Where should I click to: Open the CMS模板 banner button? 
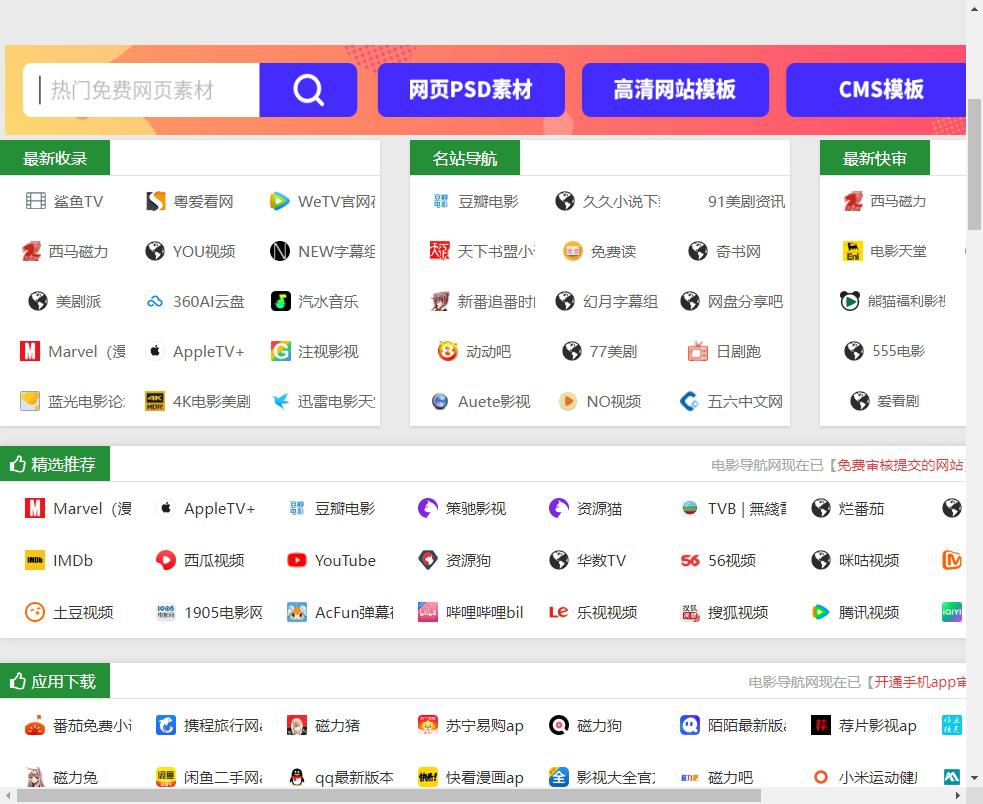(x=876, y=90)
